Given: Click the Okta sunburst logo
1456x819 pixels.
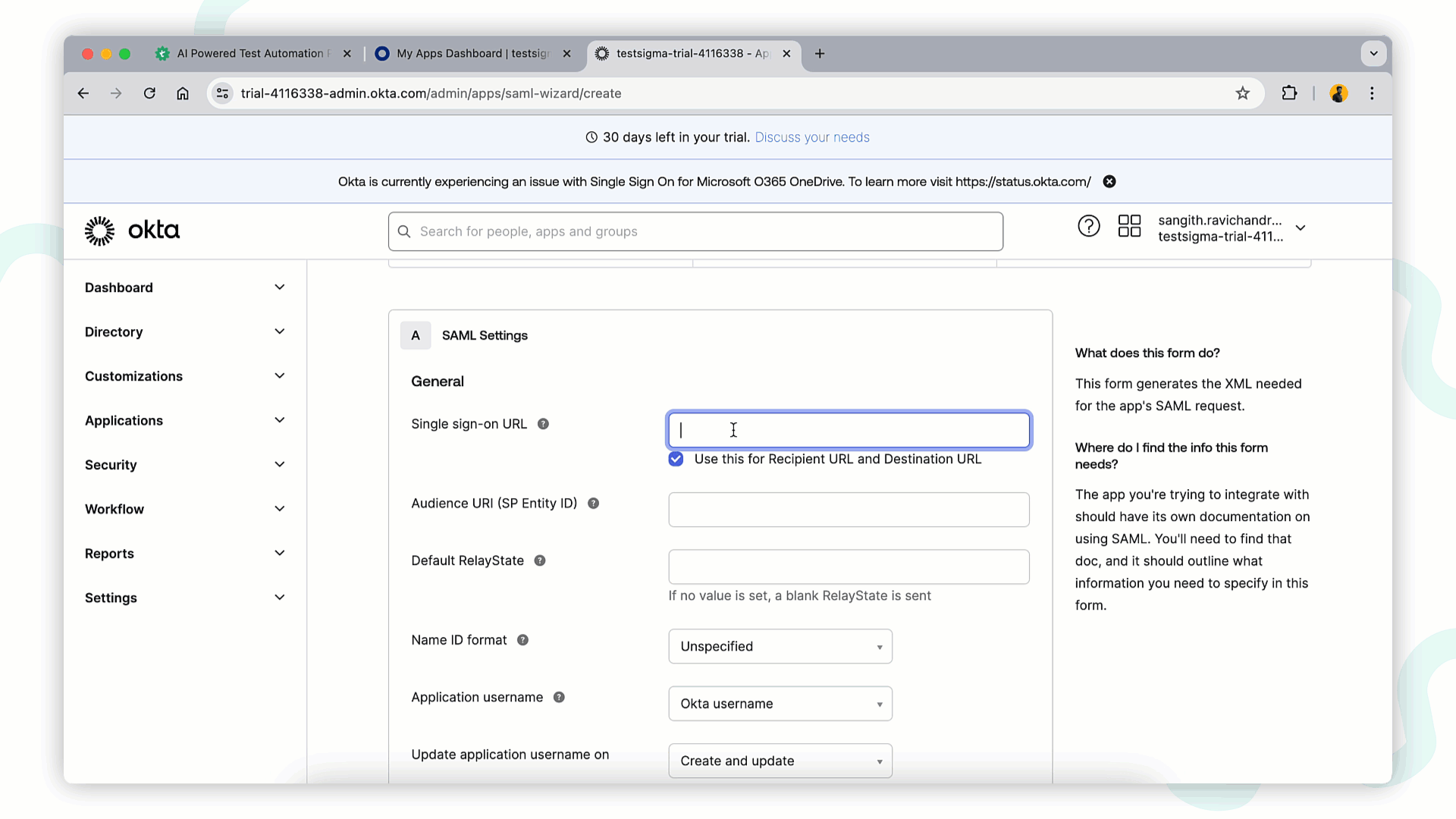Looking at the screenshot, I should 99,231.
